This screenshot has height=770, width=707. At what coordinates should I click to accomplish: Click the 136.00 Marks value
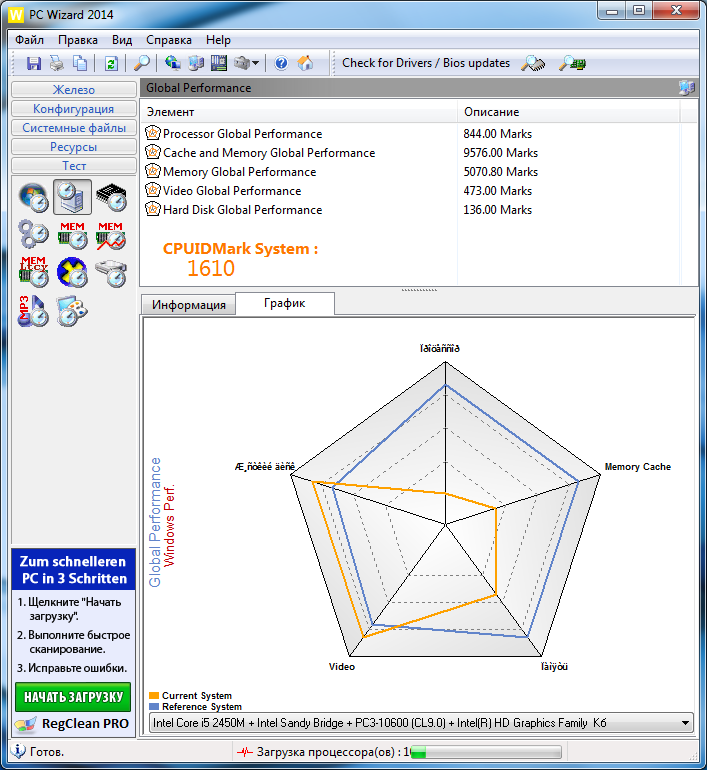click(x=497, y=210)
